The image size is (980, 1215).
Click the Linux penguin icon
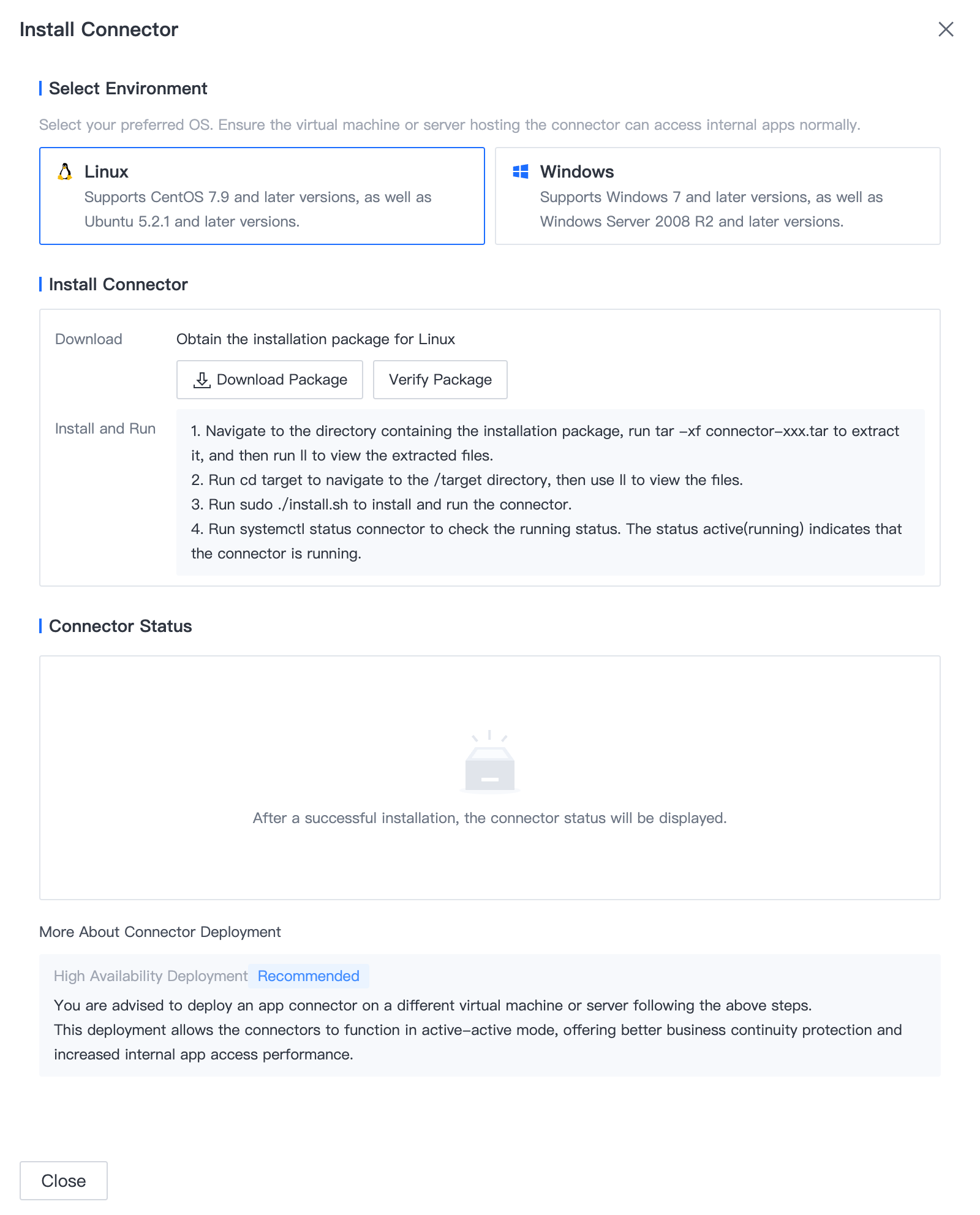(x=65, y=172)
